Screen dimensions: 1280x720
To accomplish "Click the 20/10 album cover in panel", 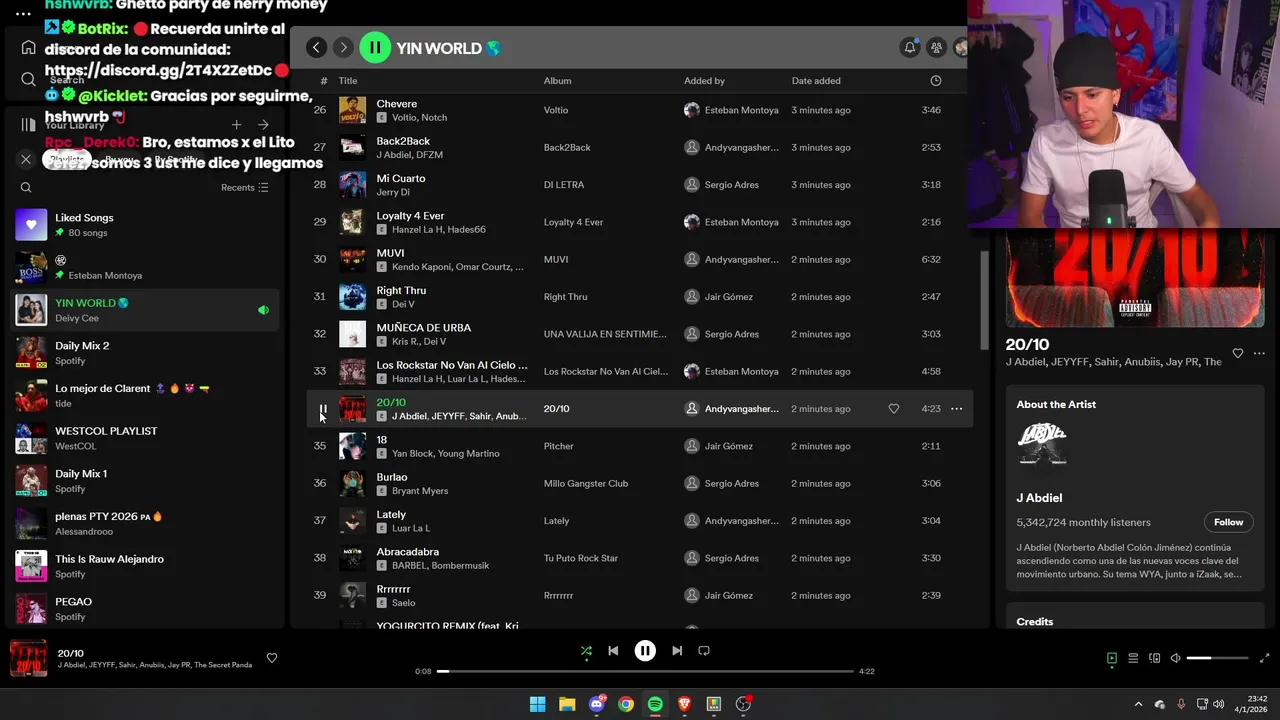I will (x=1135, y=278).
